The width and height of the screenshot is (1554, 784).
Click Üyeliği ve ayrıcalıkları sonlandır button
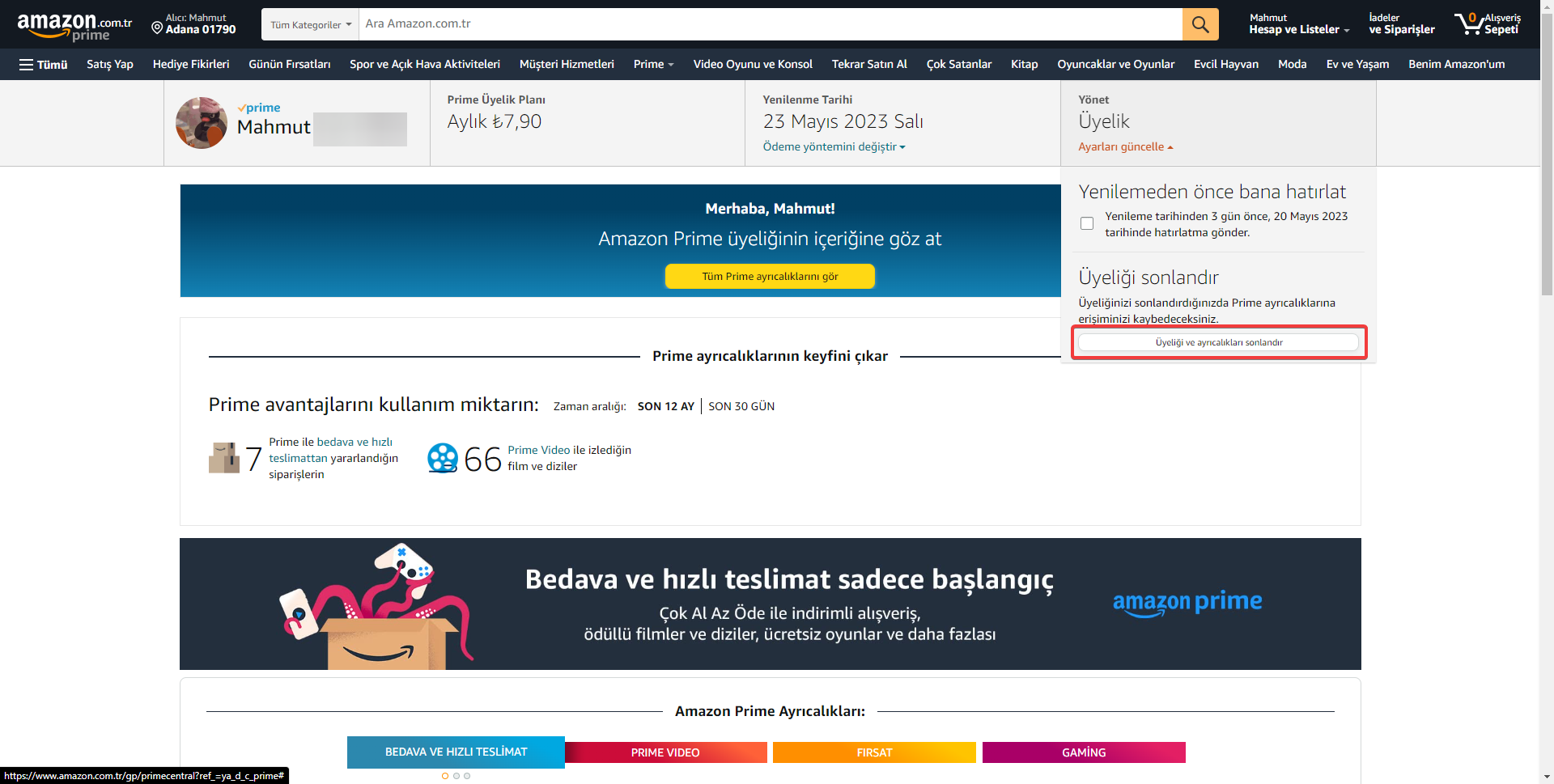pos(1219,342)
